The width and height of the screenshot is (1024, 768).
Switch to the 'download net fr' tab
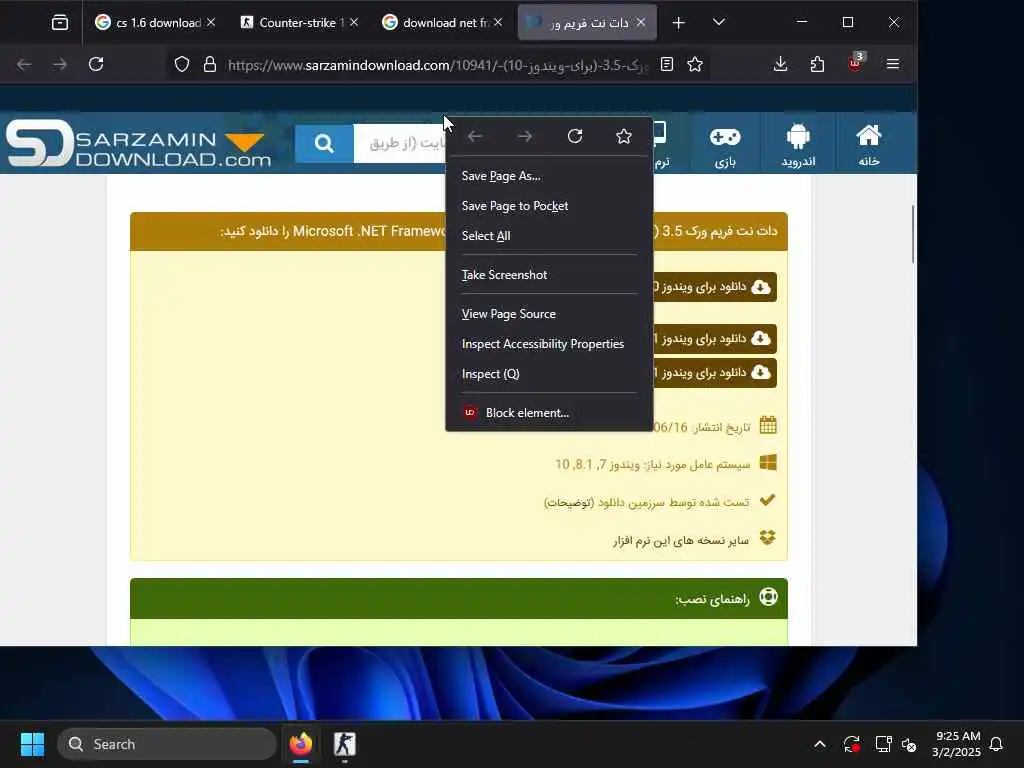point(443,23)
